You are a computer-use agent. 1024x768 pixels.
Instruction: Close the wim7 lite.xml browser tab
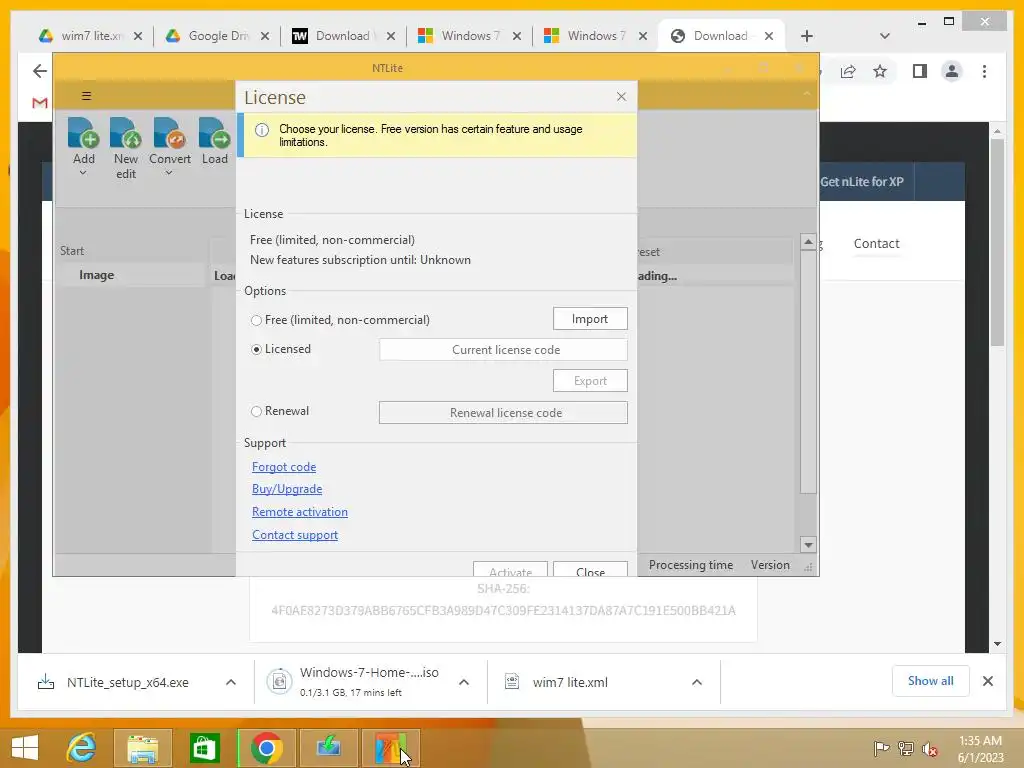pyautogui.click(x=138, y=36)
